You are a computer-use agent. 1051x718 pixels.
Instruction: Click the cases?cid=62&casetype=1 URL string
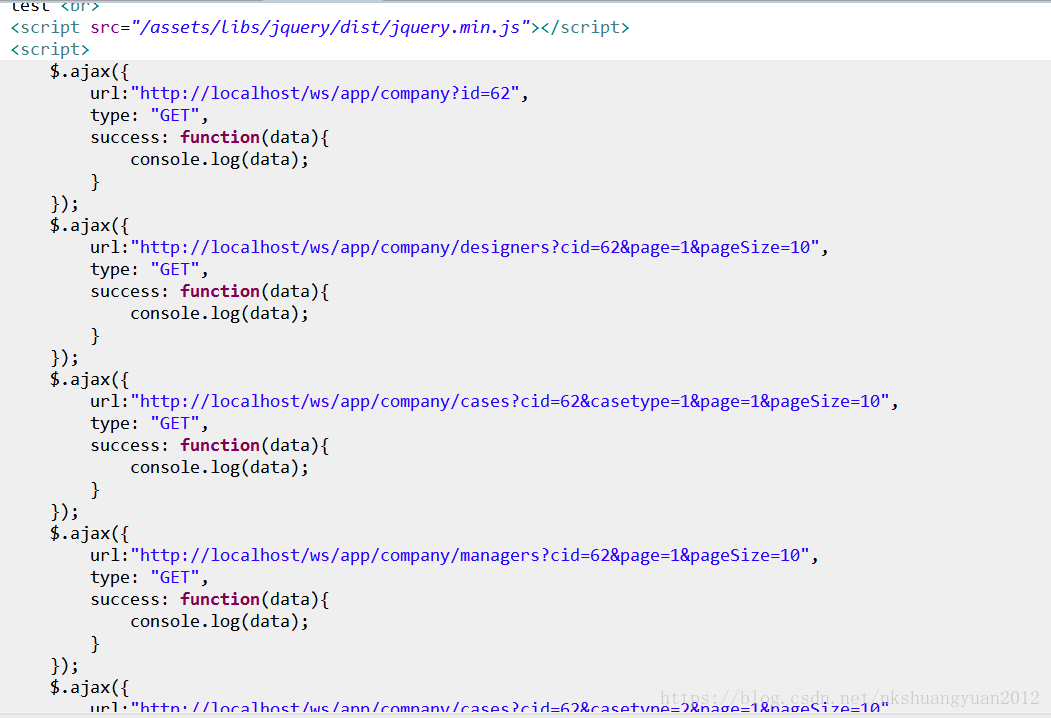[x=510, y=402]
